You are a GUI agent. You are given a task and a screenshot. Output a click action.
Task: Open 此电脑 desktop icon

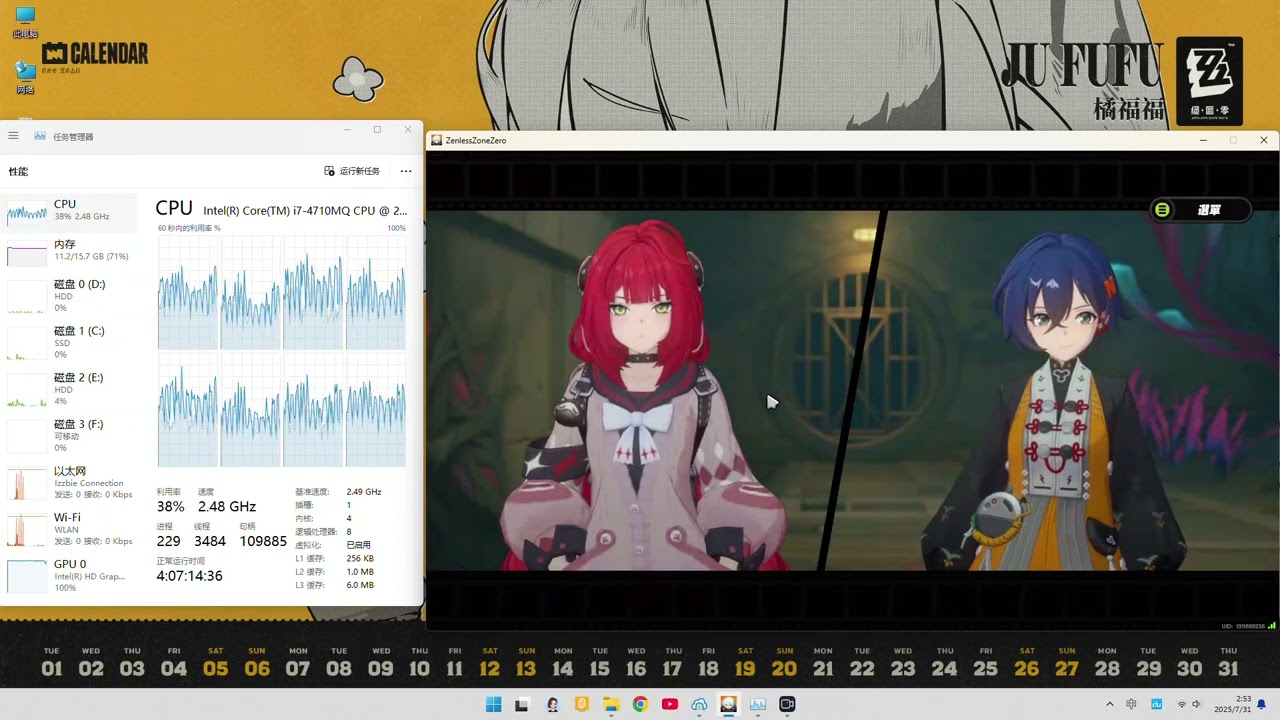pyautogui.click(x=25, y=22)
